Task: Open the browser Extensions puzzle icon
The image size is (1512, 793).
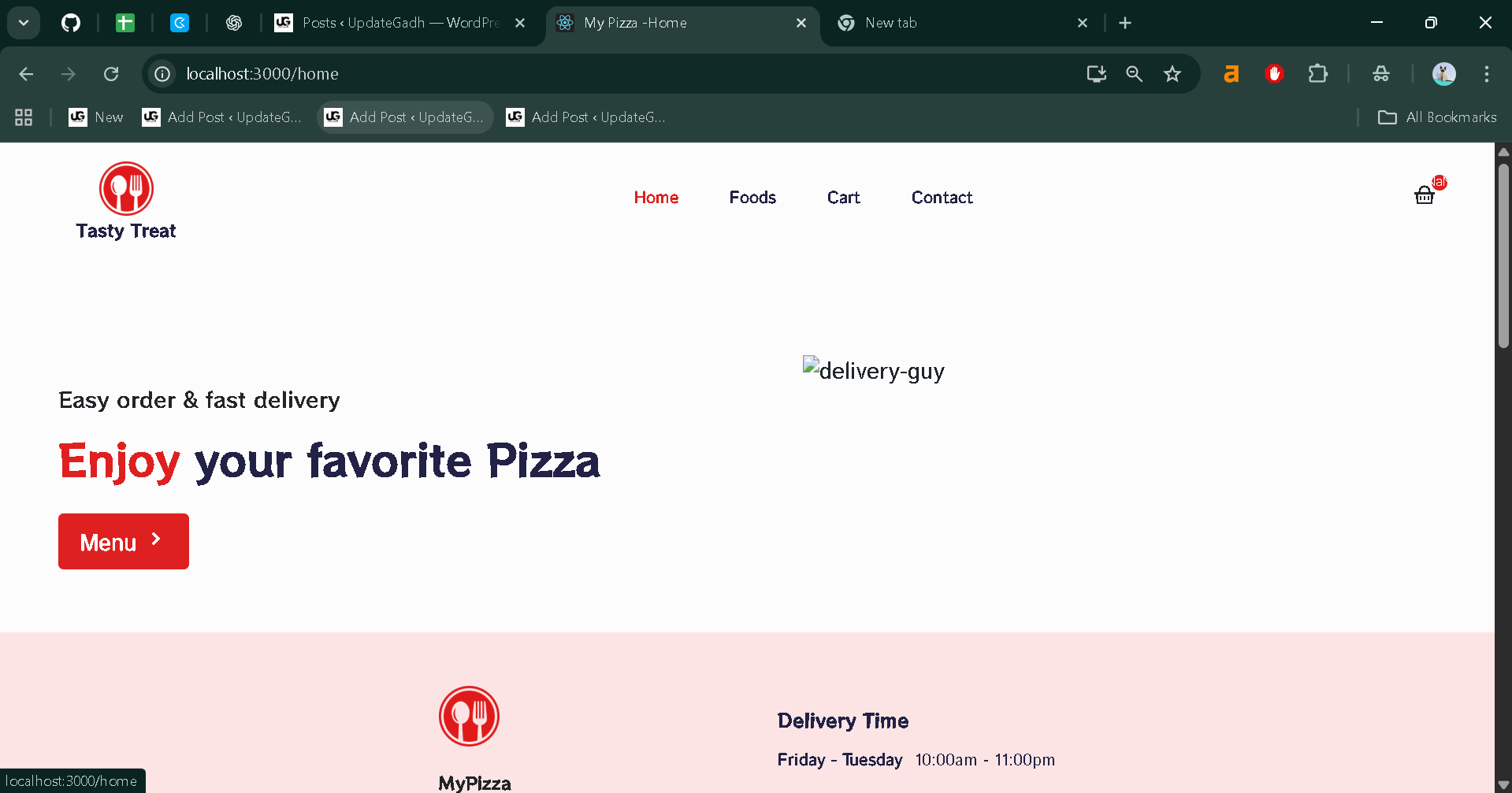Action: point(1317,74)
